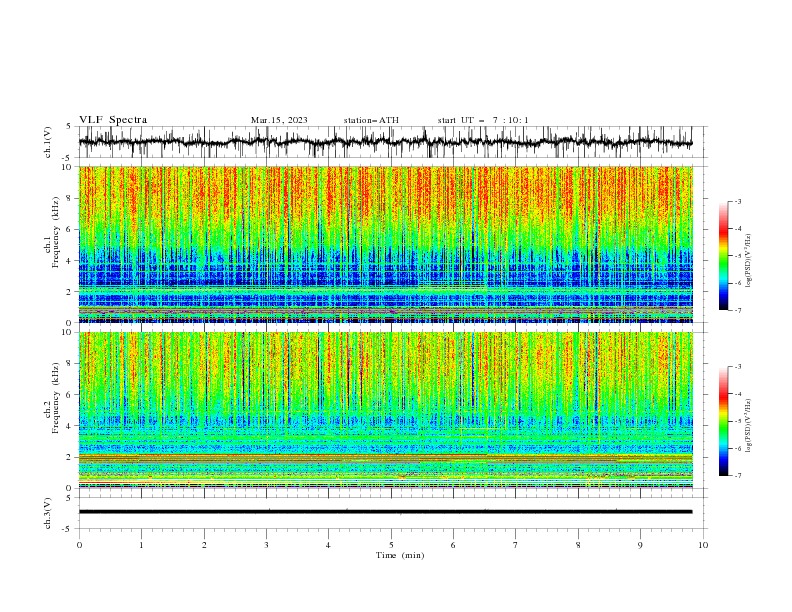The width and height of the screenshot is (792, 612).
Task: Click the 'VLF Spectra' title text
Action: point(113,120)
